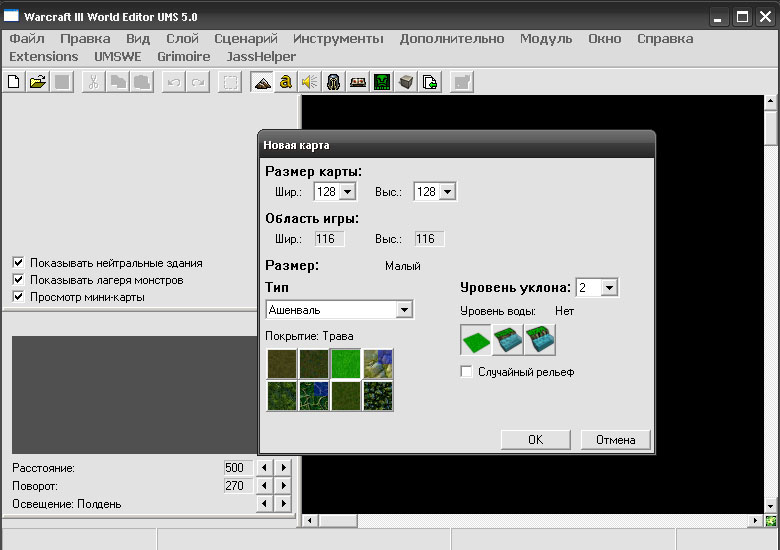Screen dimensions: 780x550
Task: Open the Sound editor speaker icon
Action: (309, 82)
